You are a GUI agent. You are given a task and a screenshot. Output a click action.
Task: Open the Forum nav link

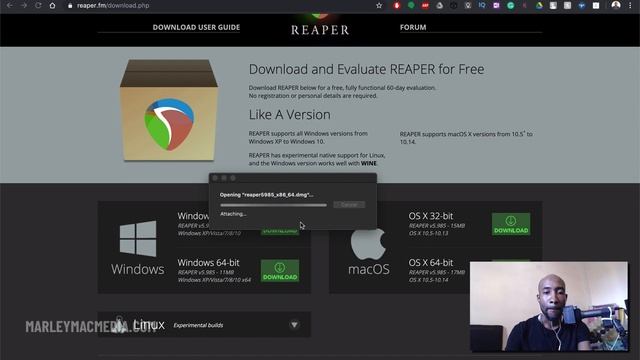[x=413, y=27]
